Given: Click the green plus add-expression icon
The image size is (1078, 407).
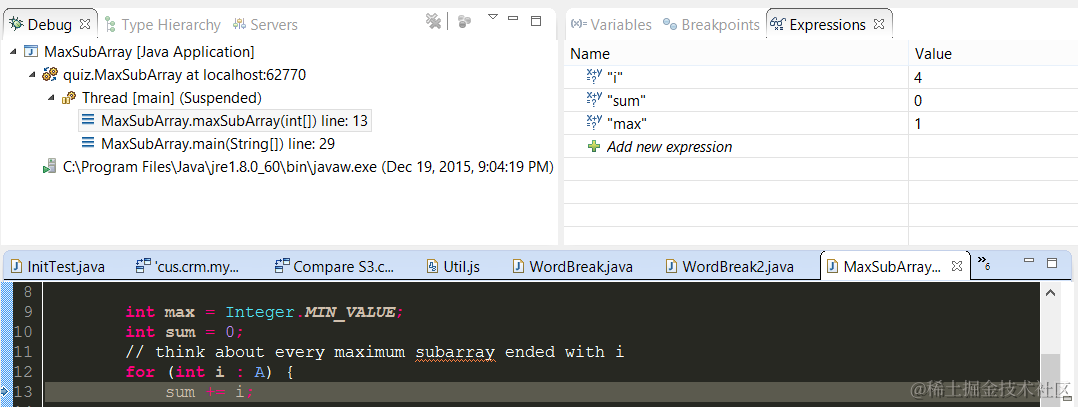Looking at the screenshot, I should point(595,146).
